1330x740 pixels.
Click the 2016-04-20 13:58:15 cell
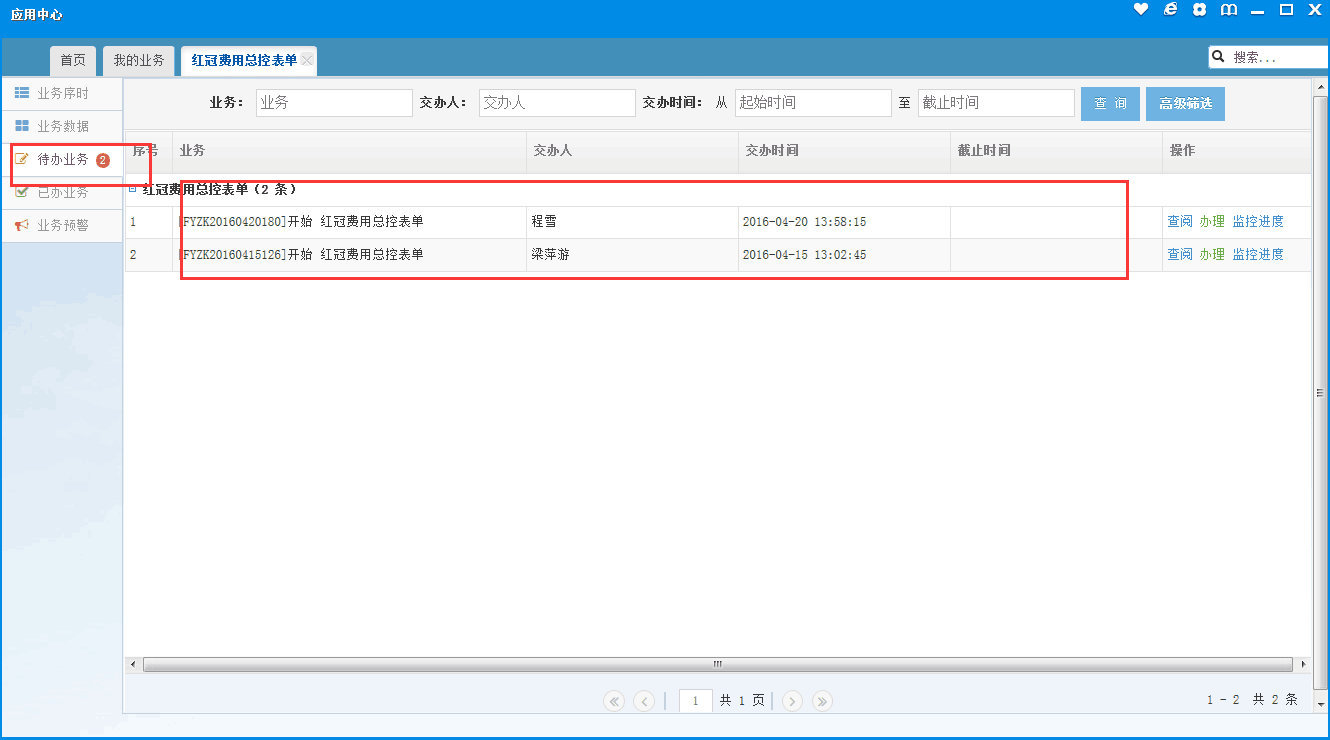[844, 222]
